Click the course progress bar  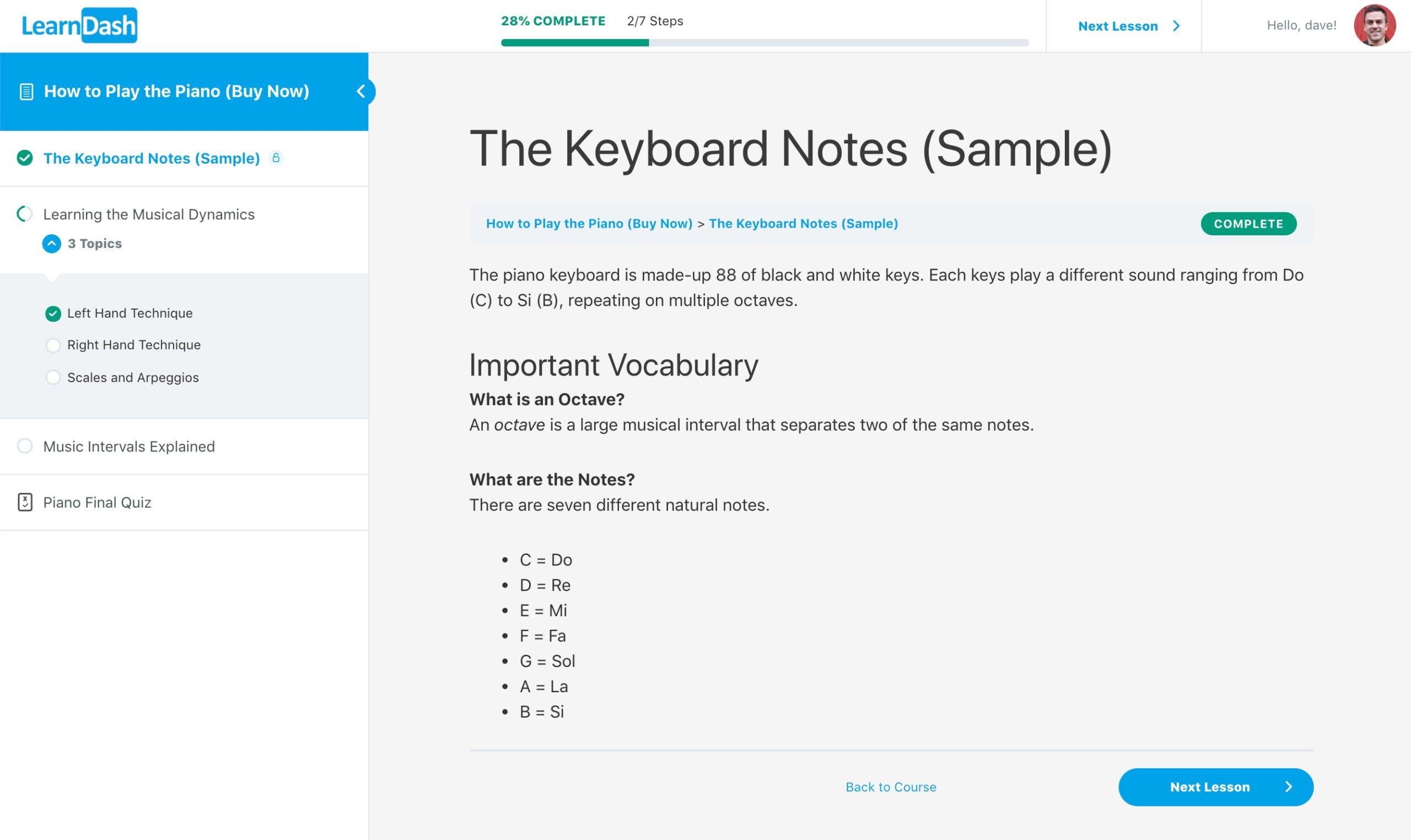click(764, 43)
